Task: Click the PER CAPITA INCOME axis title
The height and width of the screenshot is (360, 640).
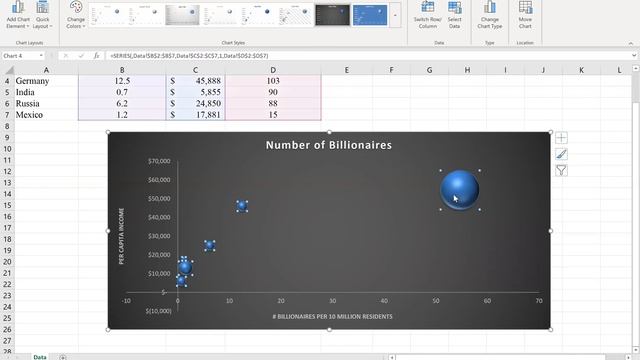Action: click(121, 236)
